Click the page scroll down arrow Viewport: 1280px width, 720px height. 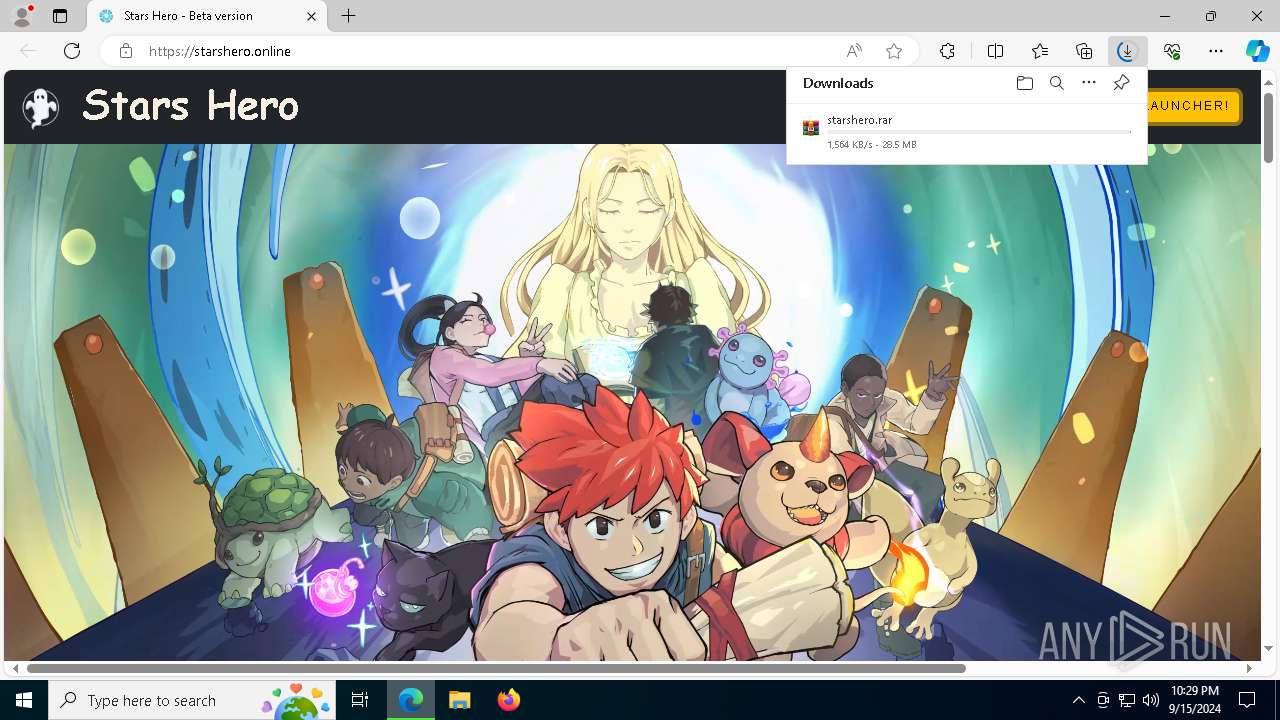[1268, 649]
